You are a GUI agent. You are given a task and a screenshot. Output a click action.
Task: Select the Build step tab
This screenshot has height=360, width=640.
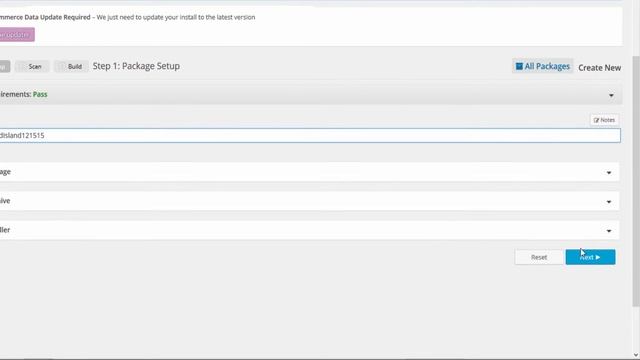71,67
